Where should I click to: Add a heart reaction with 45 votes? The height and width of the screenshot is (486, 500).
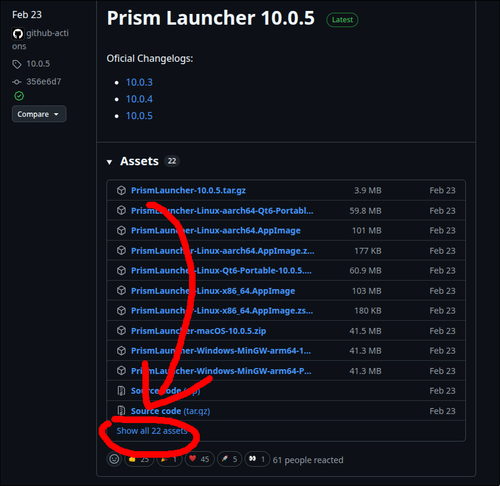point(199,459)
